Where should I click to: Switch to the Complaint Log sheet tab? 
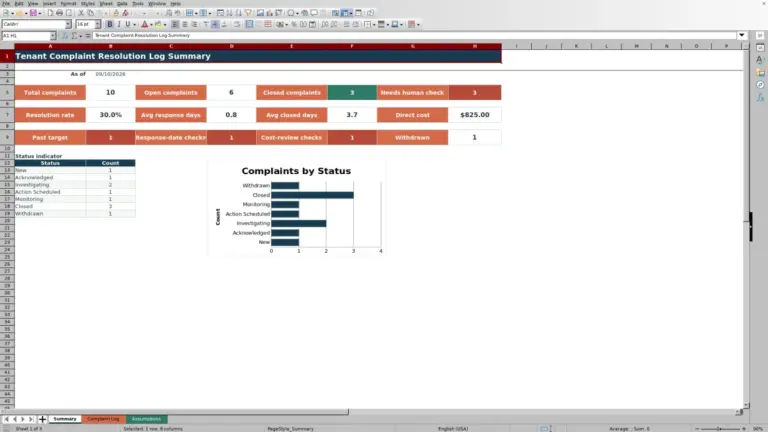[x=103, y=419]
